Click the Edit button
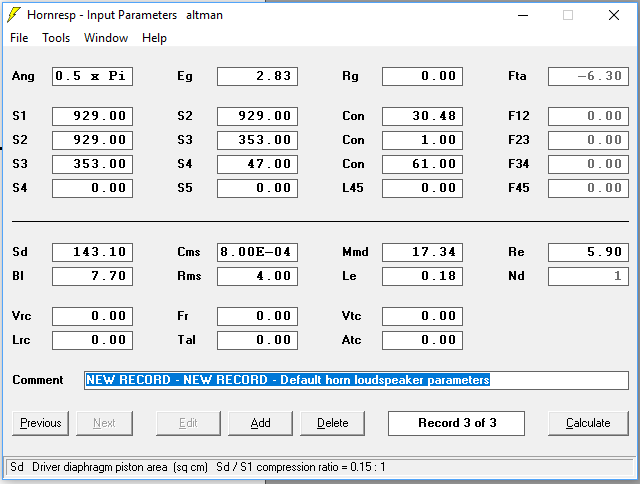This screenshot has height=484, width=640. click(188, 423)
